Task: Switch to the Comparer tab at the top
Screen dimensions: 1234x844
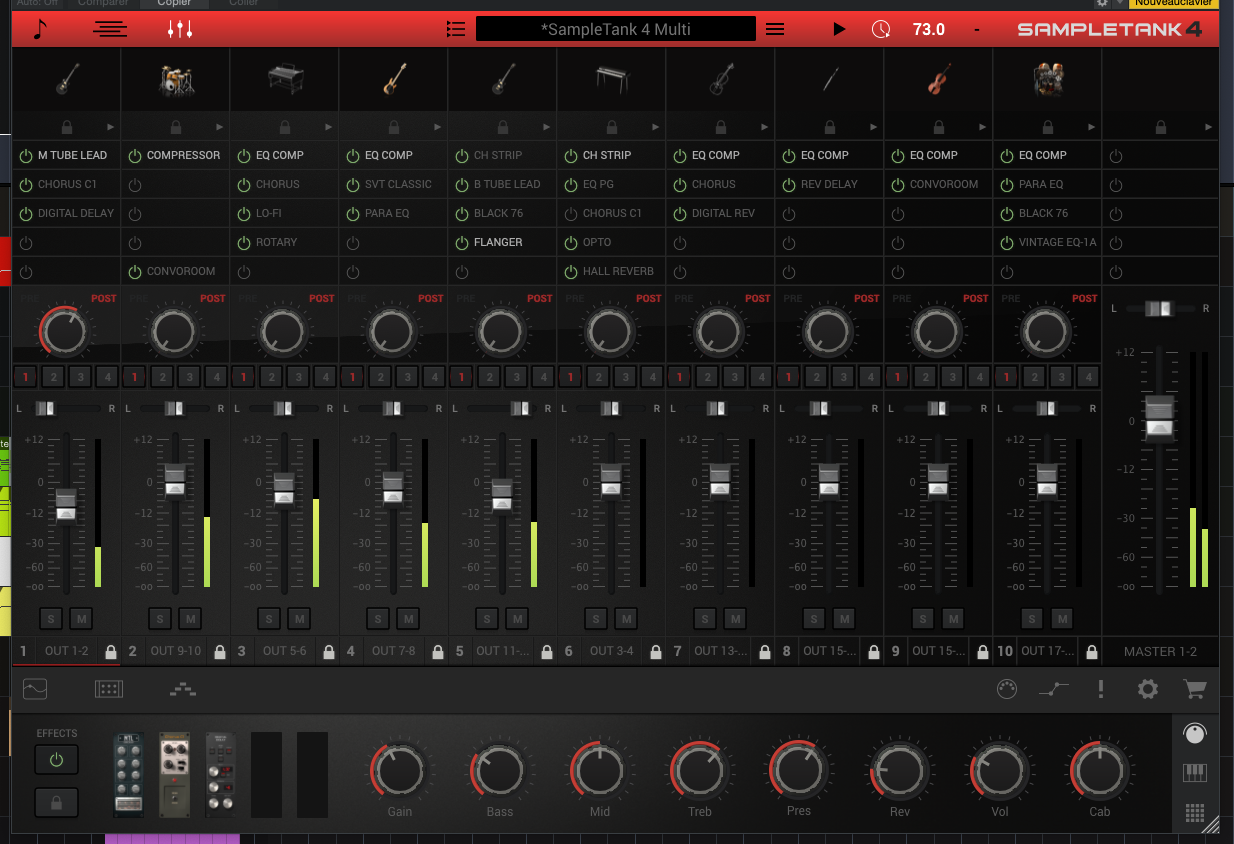Action: click(x=102, y=3)
